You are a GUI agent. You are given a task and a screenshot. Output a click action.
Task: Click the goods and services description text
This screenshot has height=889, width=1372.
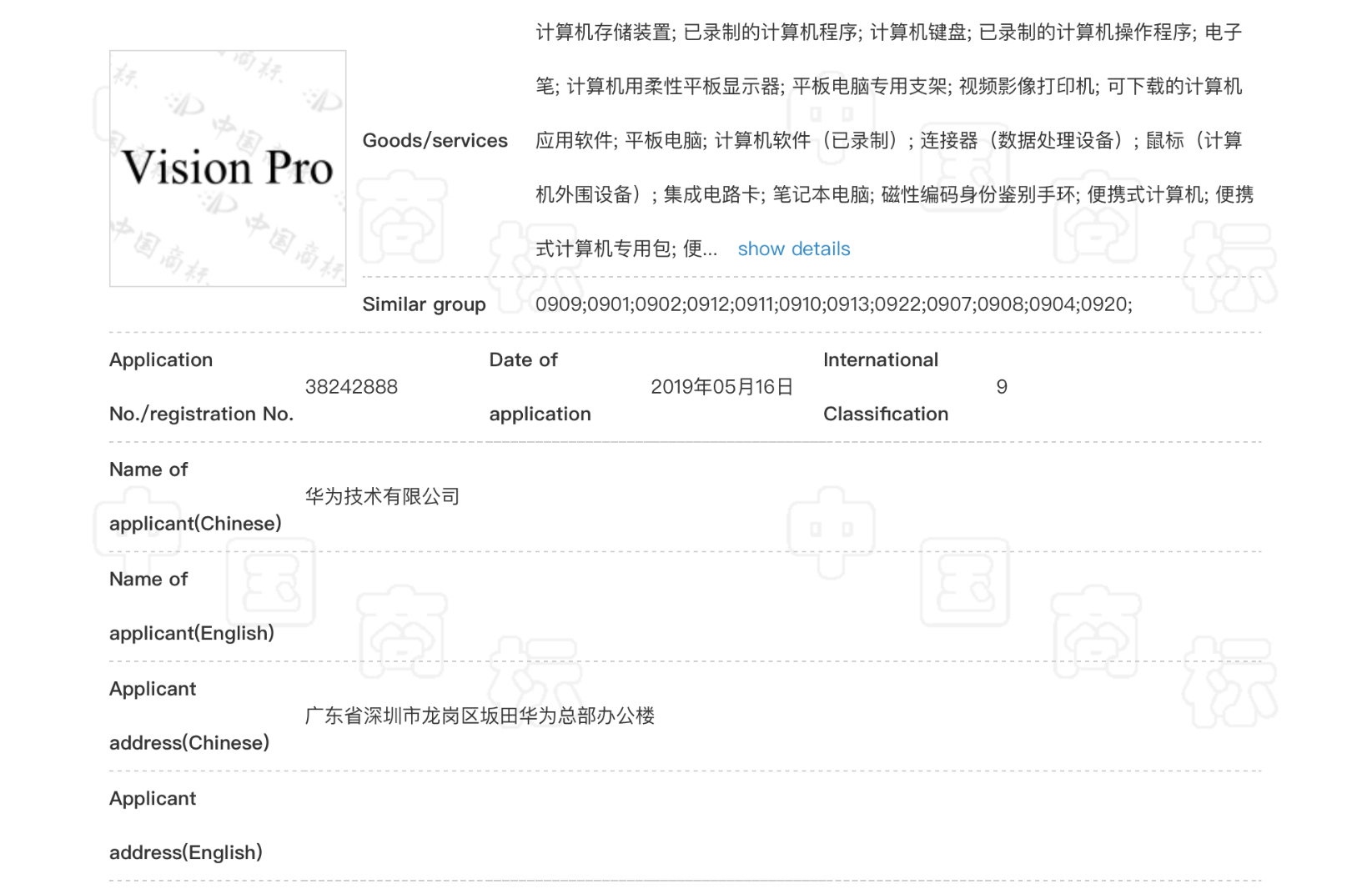[x=894, y=140]
